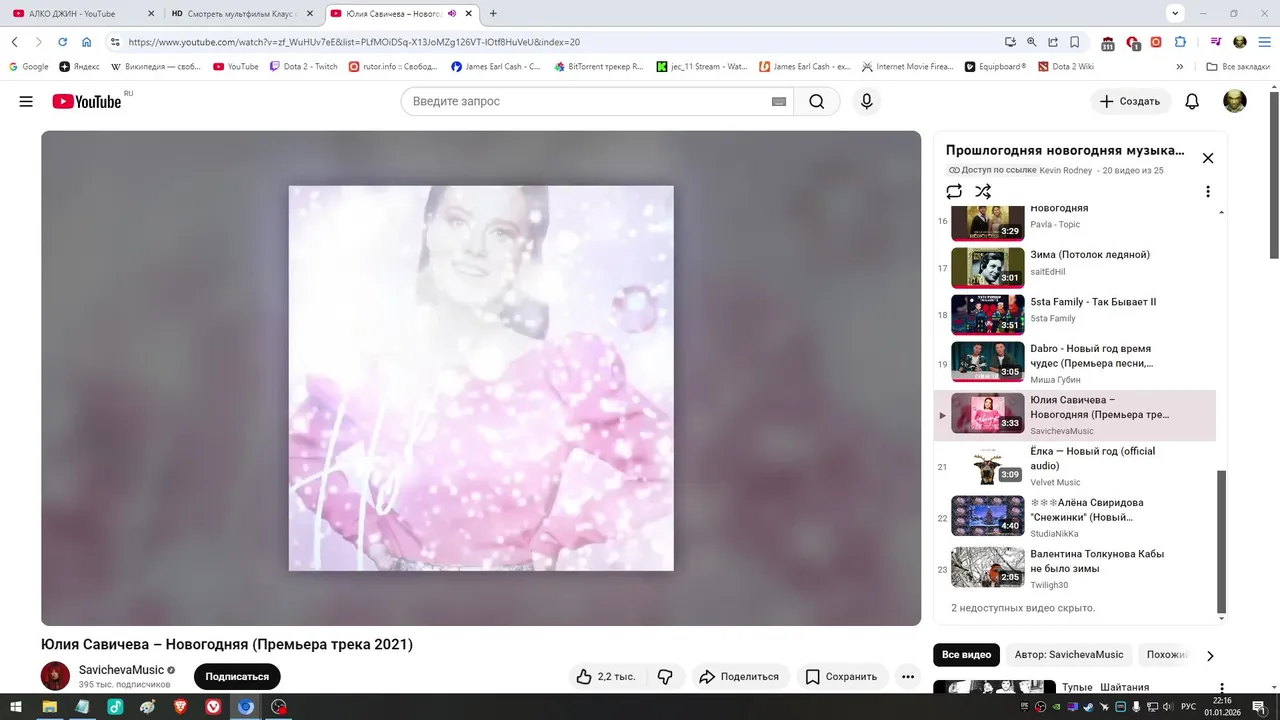
Task: Click the Создать create button
Action: coord(1130,101)
